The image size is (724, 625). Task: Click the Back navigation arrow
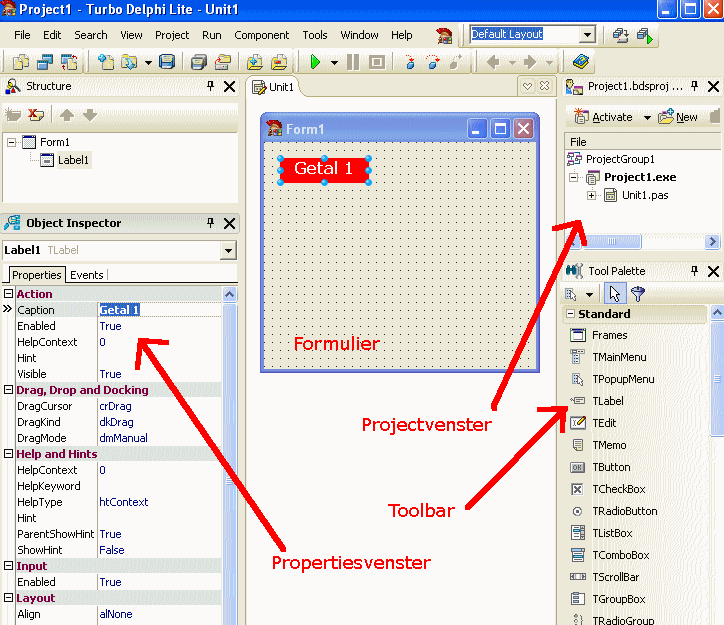pyautogui.click(x=494, y=62)
